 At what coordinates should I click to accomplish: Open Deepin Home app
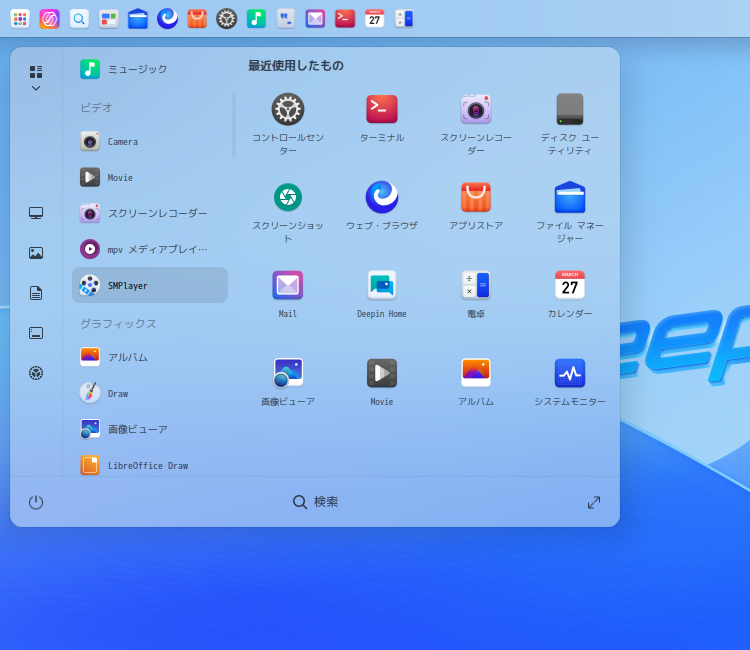click(x=382, y=286)
